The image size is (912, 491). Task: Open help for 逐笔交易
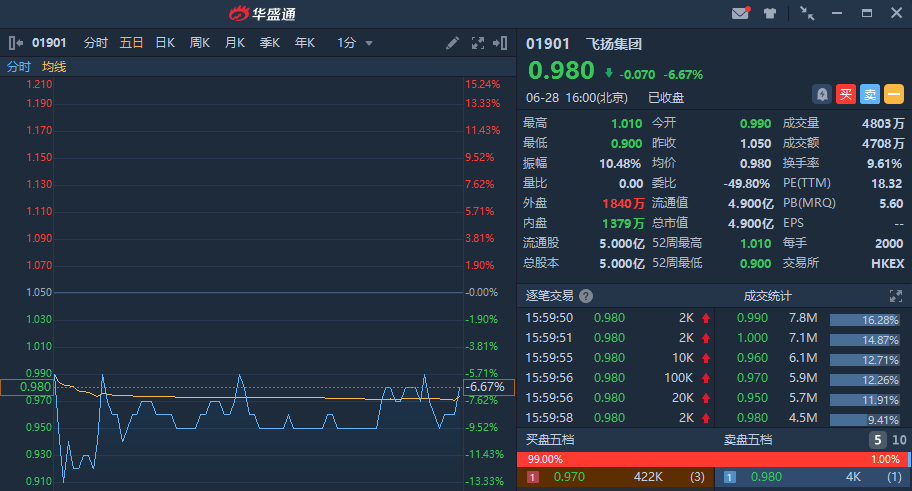coord(586,296)
